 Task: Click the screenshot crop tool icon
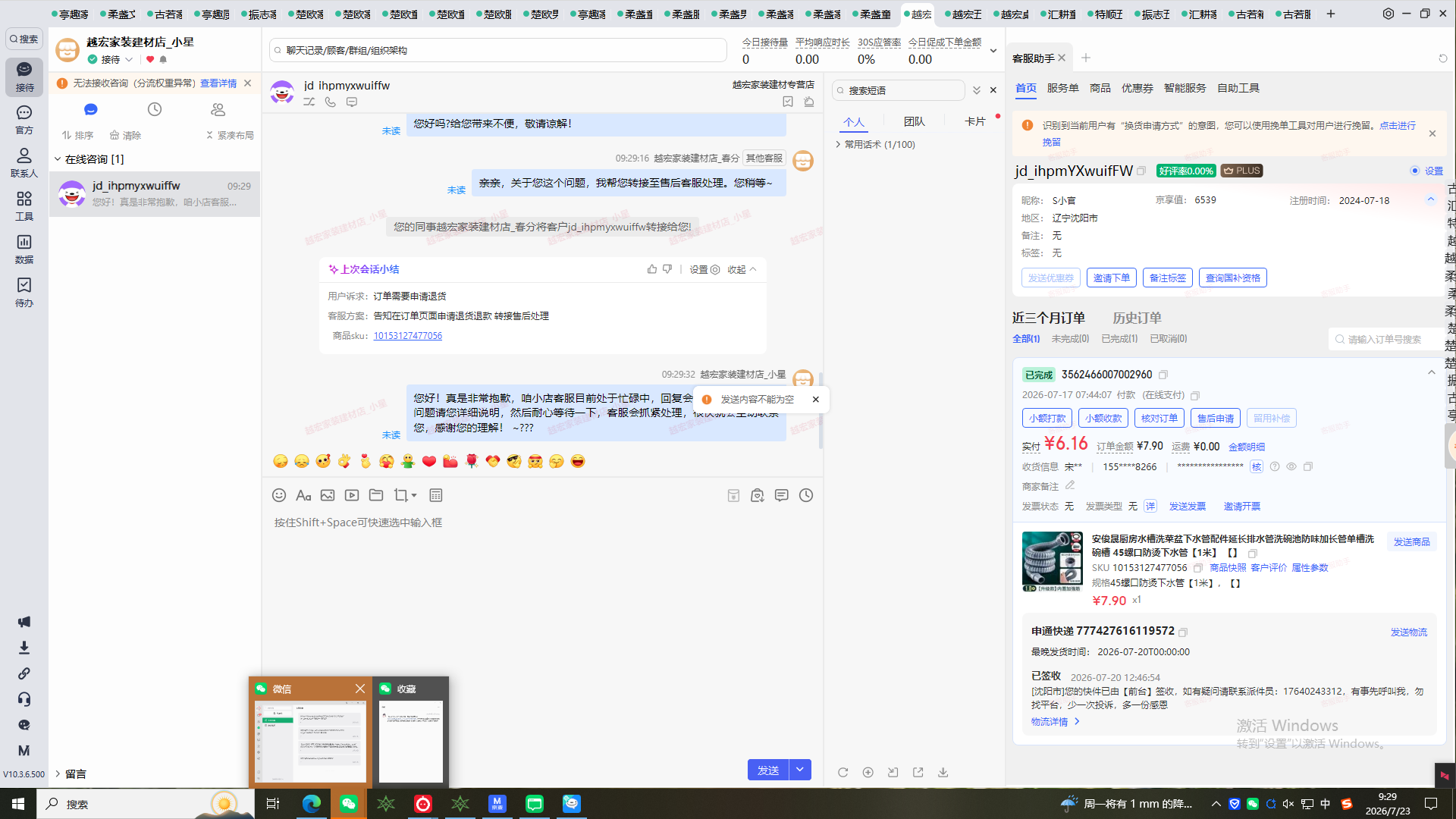pyautogui.click(x=400, y=495)
